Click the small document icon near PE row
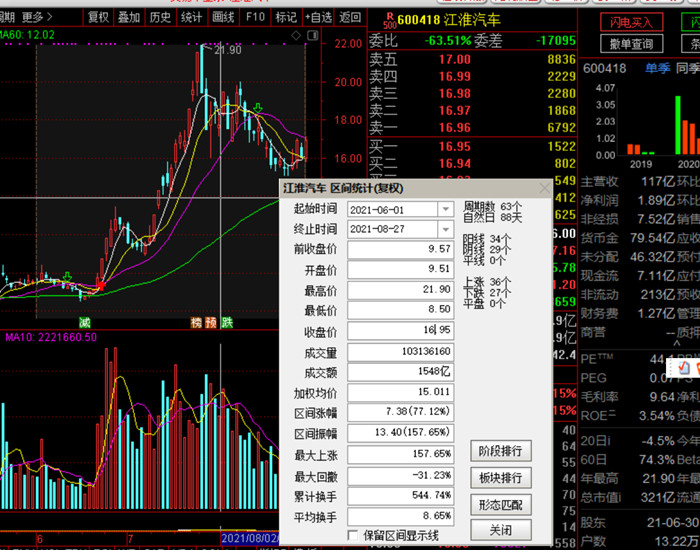This screenshot has height=550, width=700. (683, 367)
